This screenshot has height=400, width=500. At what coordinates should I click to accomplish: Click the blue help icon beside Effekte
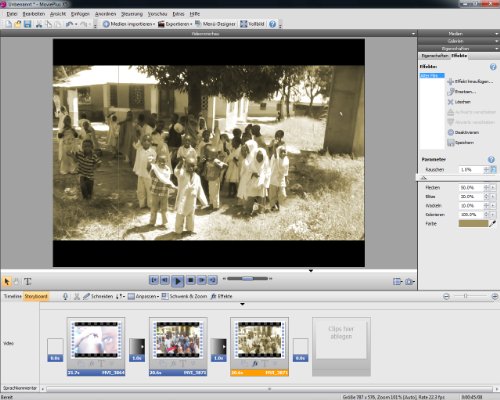[x=493, y=67]
